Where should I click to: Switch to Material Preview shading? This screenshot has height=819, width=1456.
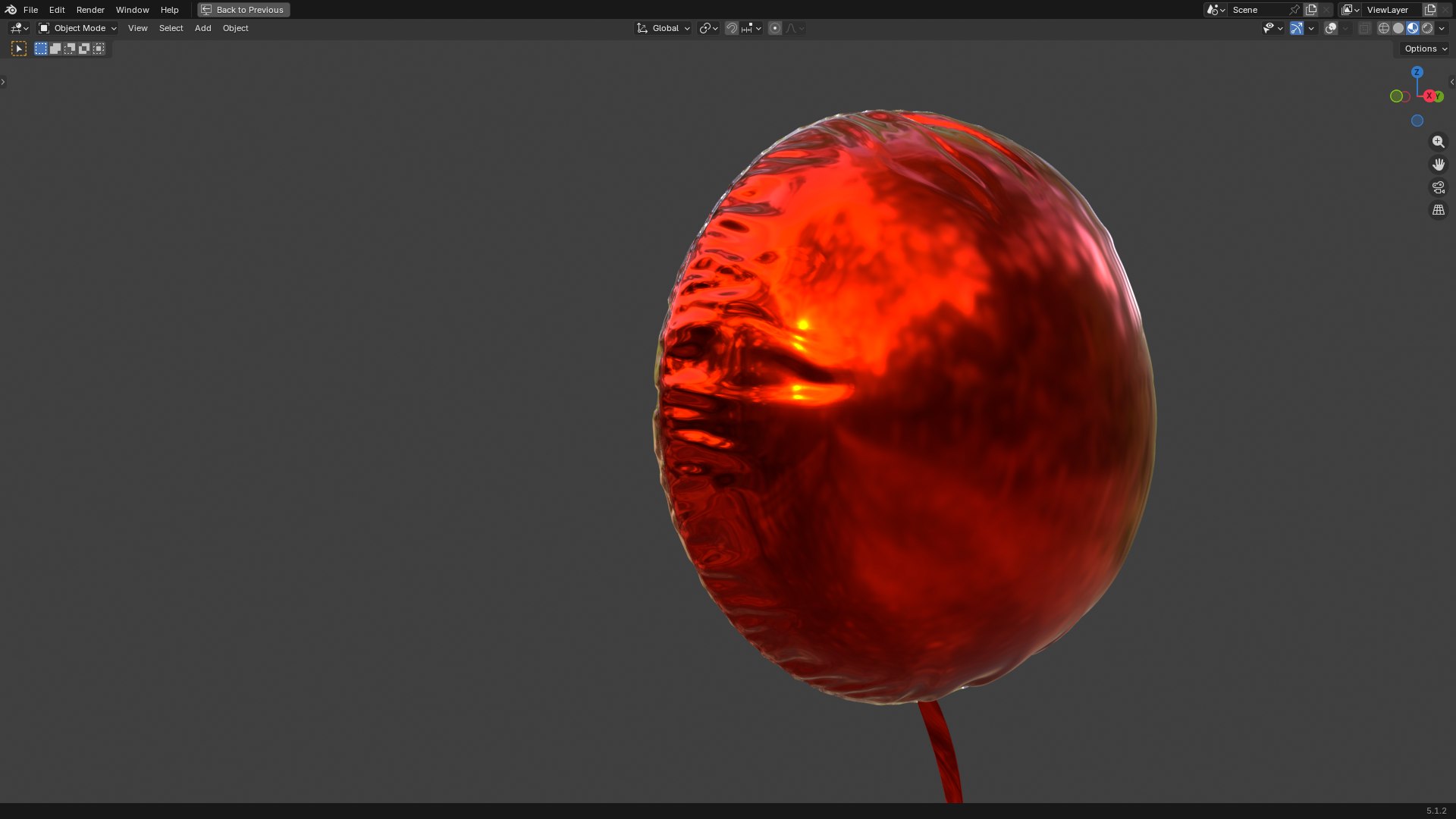1413,28
